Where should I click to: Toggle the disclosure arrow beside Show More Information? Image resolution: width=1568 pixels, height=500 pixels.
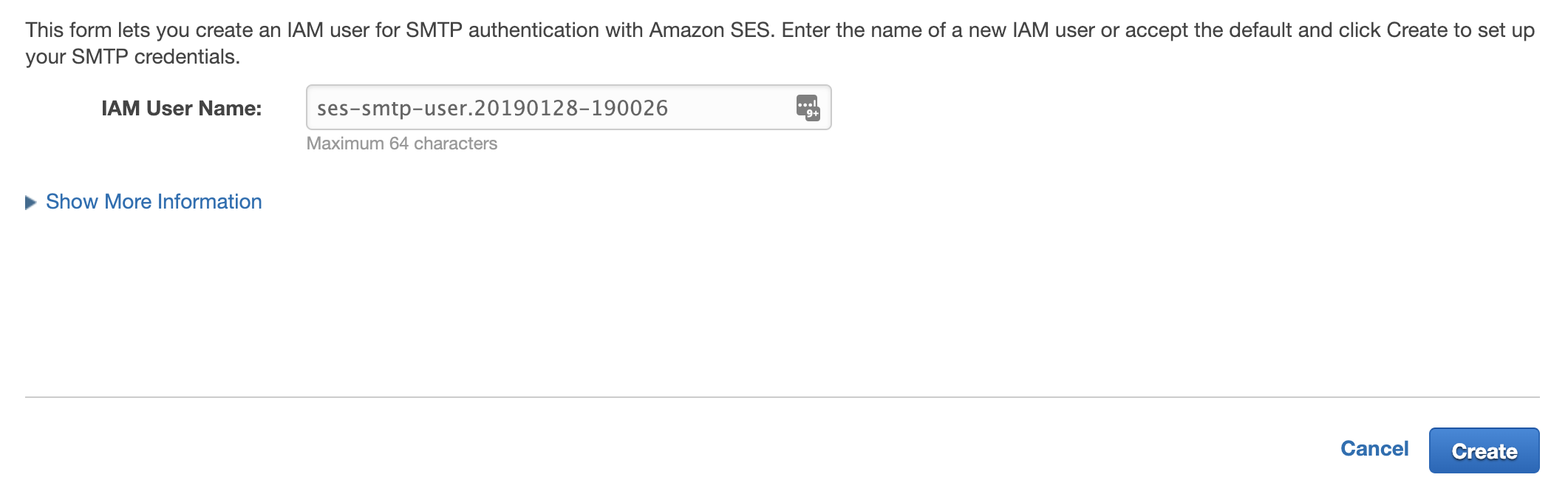(30, 202)
